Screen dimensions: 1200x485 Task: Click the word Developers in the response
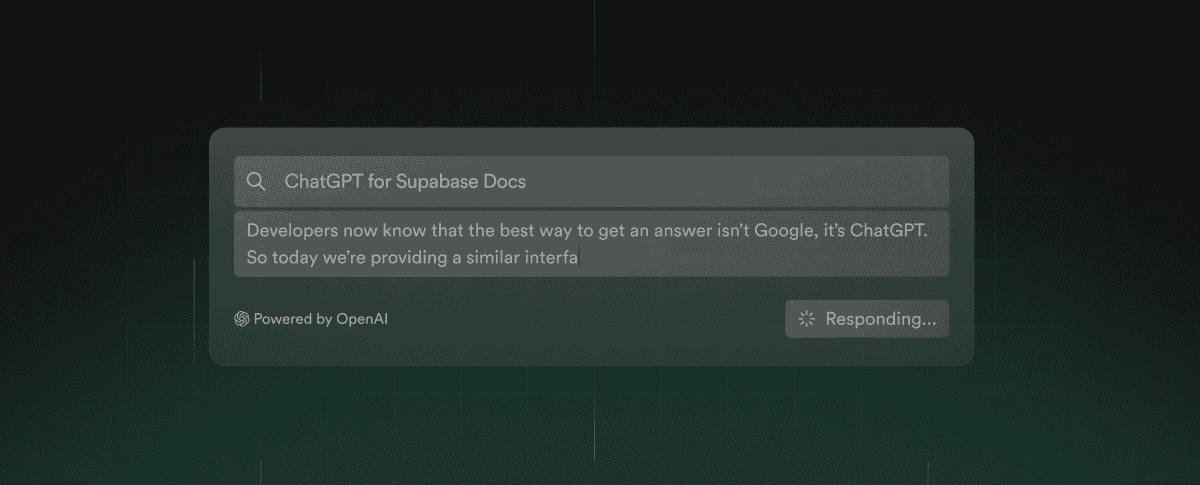tap(291, 230)
